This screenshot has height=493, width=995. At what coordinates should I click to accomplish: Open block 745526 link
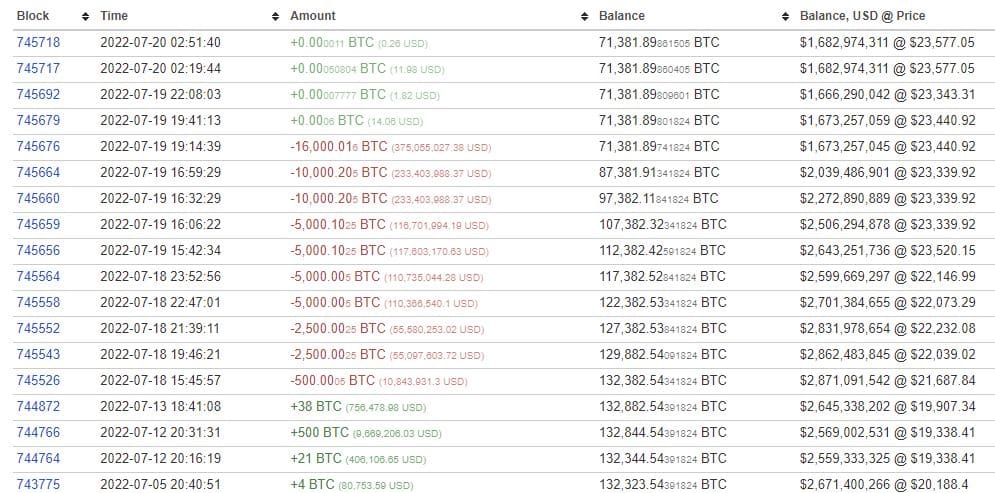pos(38,381)
